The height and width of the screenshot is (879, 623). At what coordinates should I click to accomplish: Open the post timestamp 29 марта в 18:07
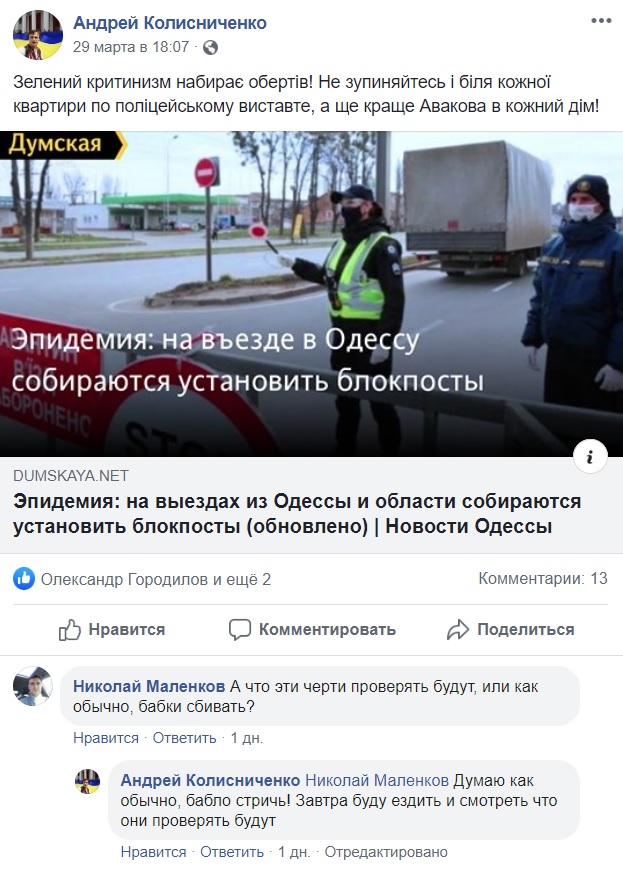point(131,47)
